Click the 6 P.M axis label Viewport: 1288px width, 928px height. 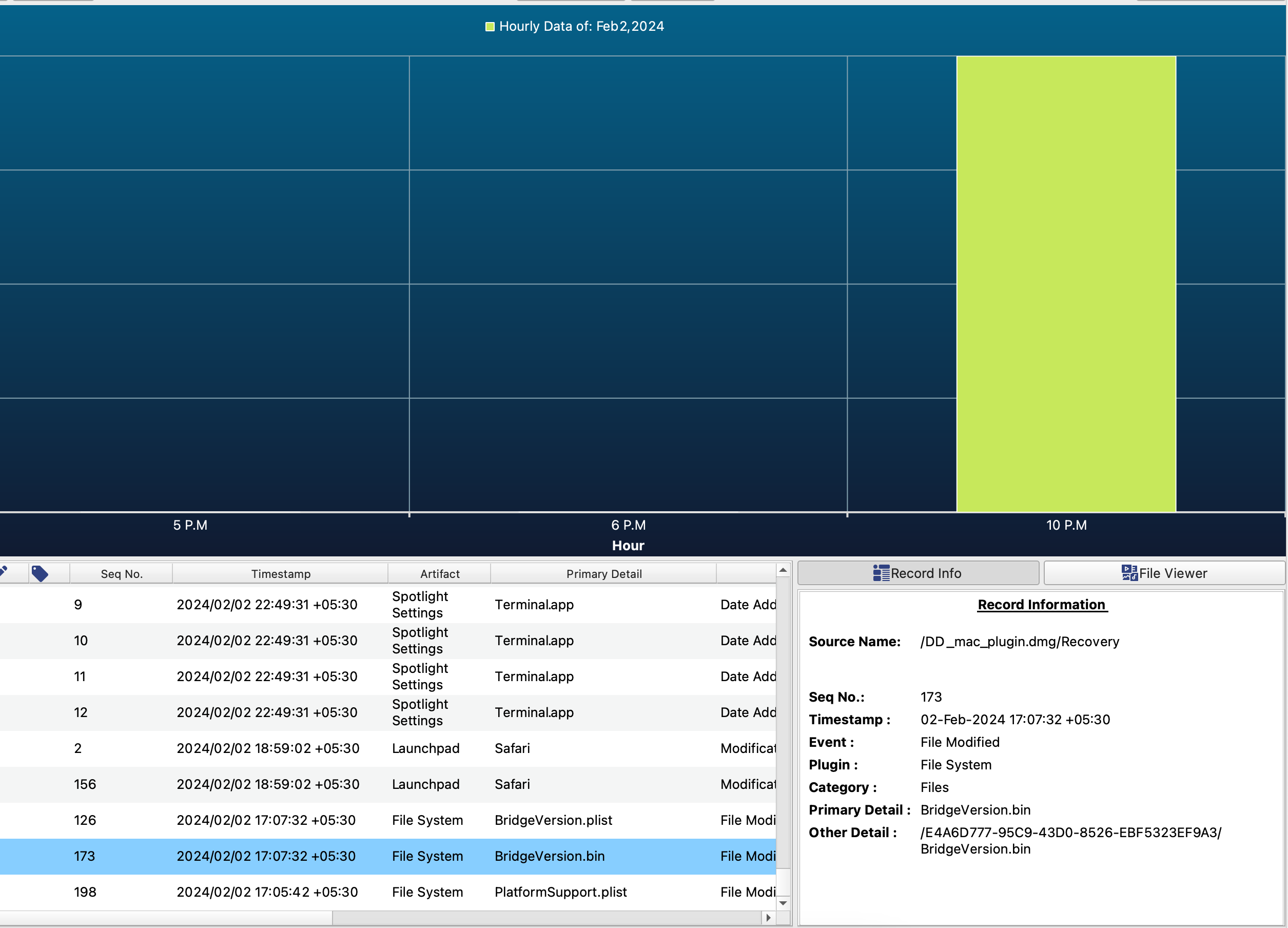point(628,526)
